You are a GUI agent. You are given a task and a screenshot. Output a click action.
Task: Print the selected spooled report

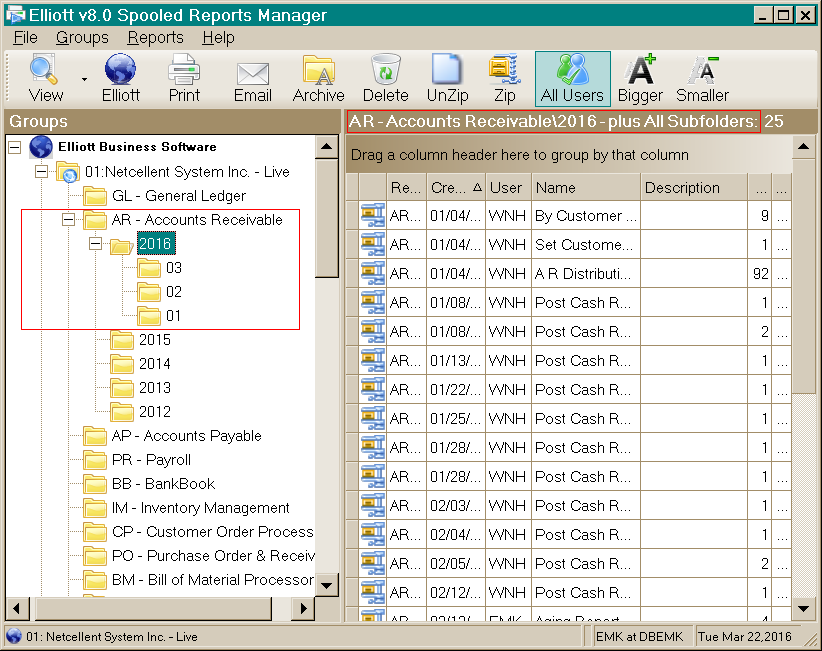click(184, 79)
